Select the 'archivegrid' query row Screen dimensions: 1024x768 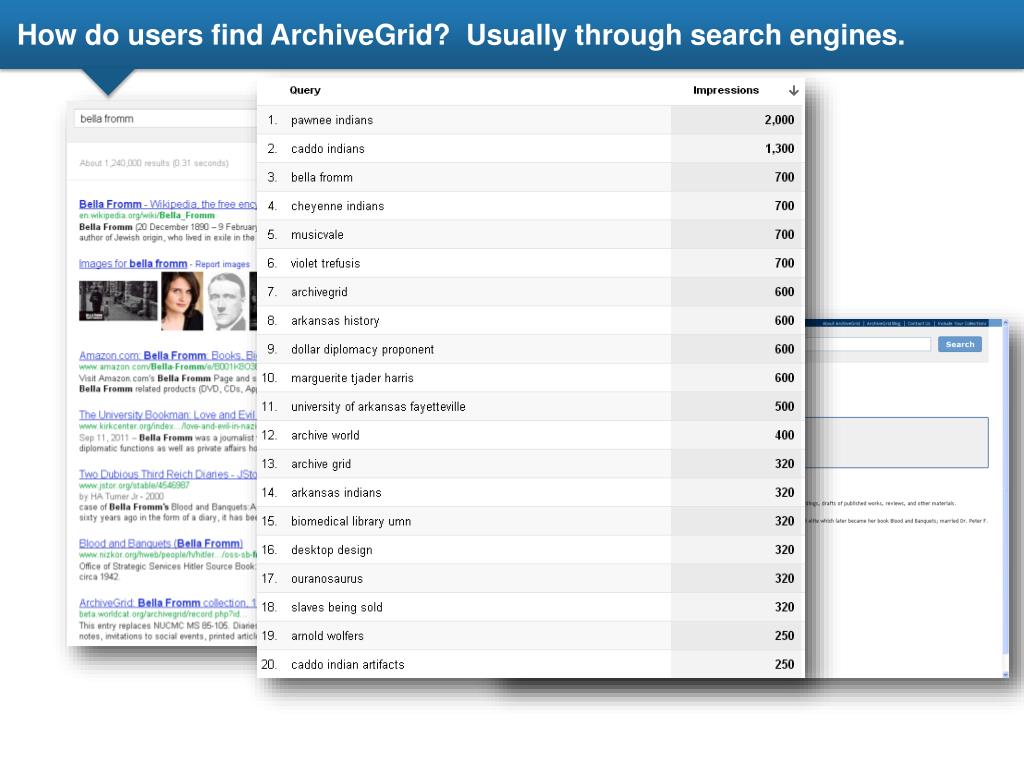click(530, 292)
